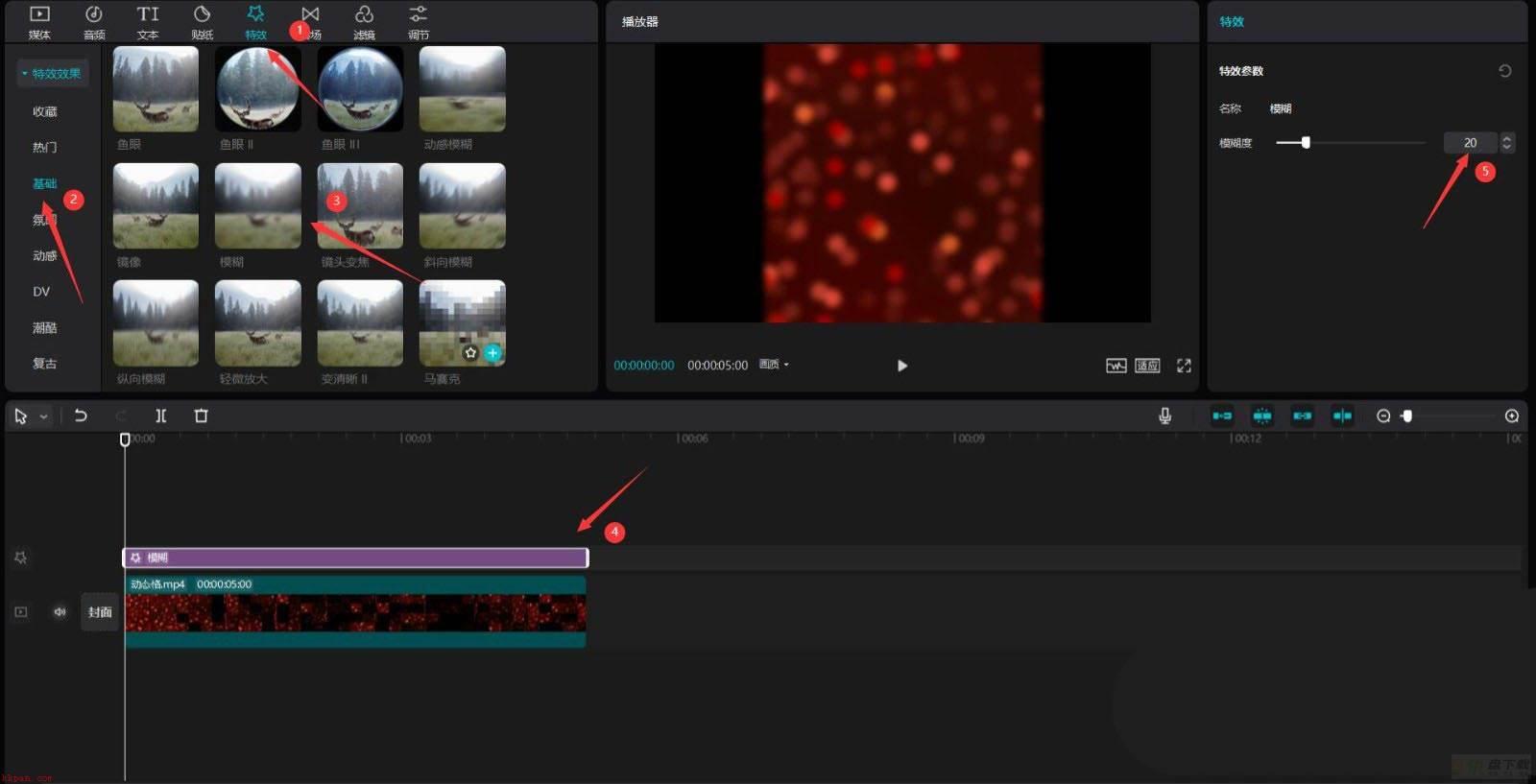
Task: Open the 音频 (Audio) tab
Action: (94, 22)
